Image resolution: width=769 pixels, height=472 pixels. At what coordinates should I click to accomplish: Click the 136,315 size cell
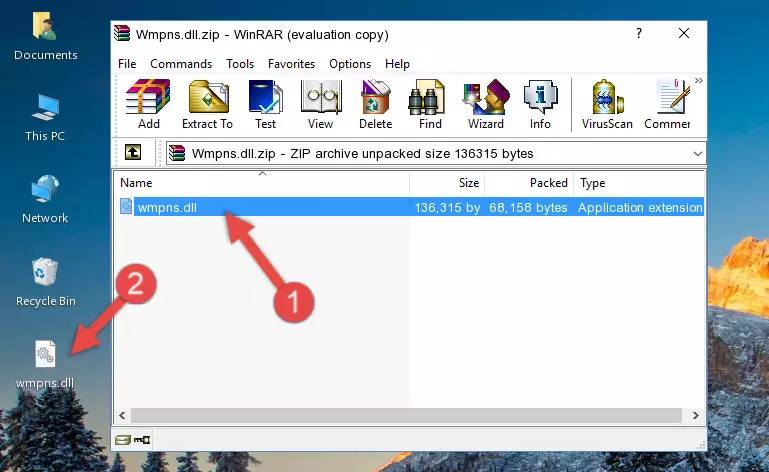point(447,208)
